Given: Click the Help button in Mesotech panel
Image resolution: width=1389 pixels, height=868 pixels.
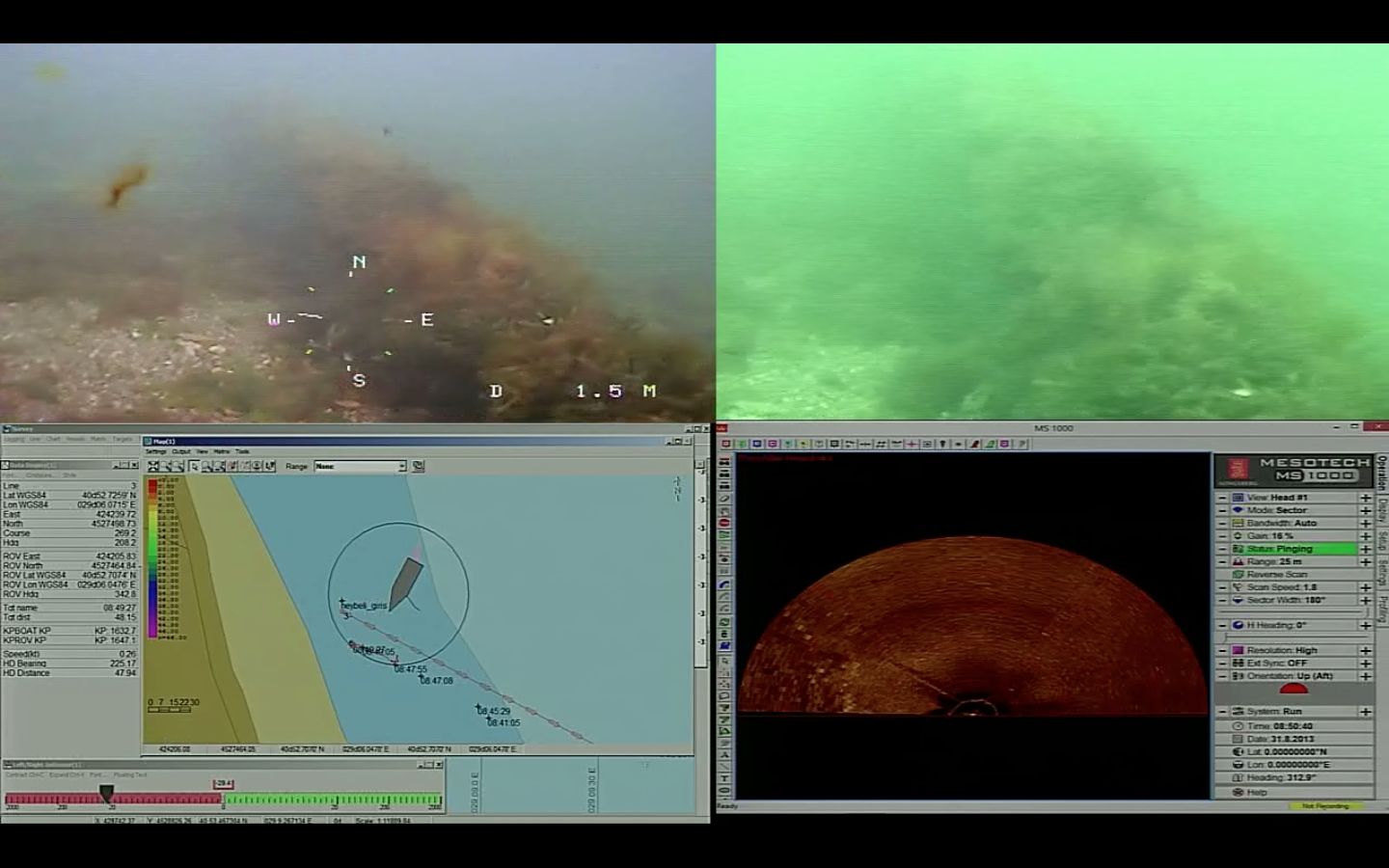Looking at the screenshot, I should pos(1256,792).
